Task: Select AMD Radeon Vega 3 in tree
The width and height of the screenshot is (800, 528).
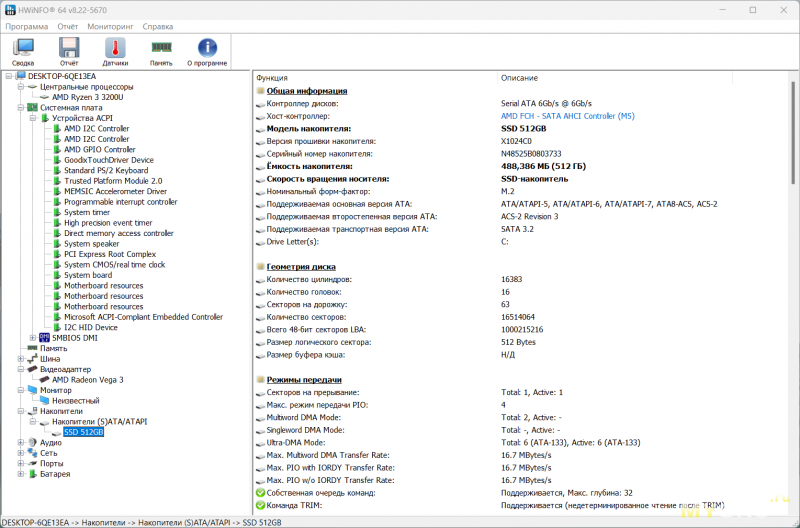Action: (x=88, y=380)
